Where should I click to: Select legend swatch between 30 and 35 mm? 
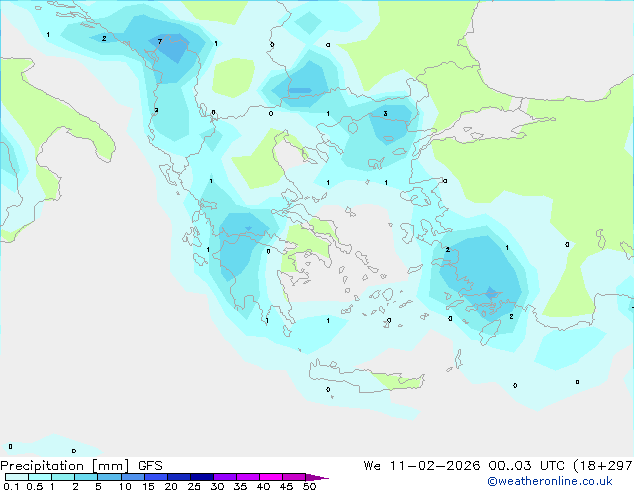tap(225, 477)
